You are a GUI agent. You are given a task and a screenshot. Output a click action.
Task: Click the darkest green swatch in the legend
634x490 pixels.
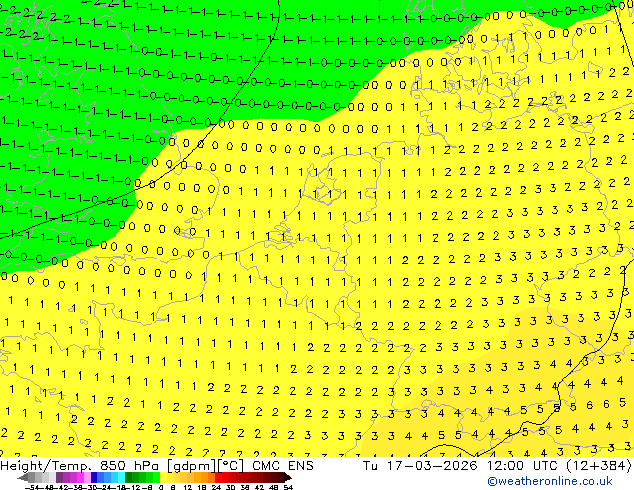[x=128, y=478]
